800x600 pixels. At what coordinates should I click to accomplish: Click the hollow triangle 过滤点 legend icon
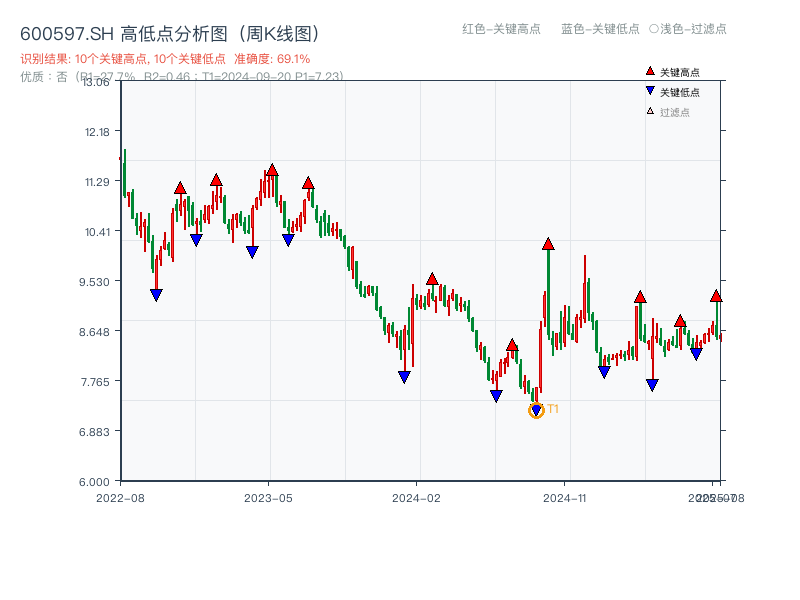click(650, 111)
